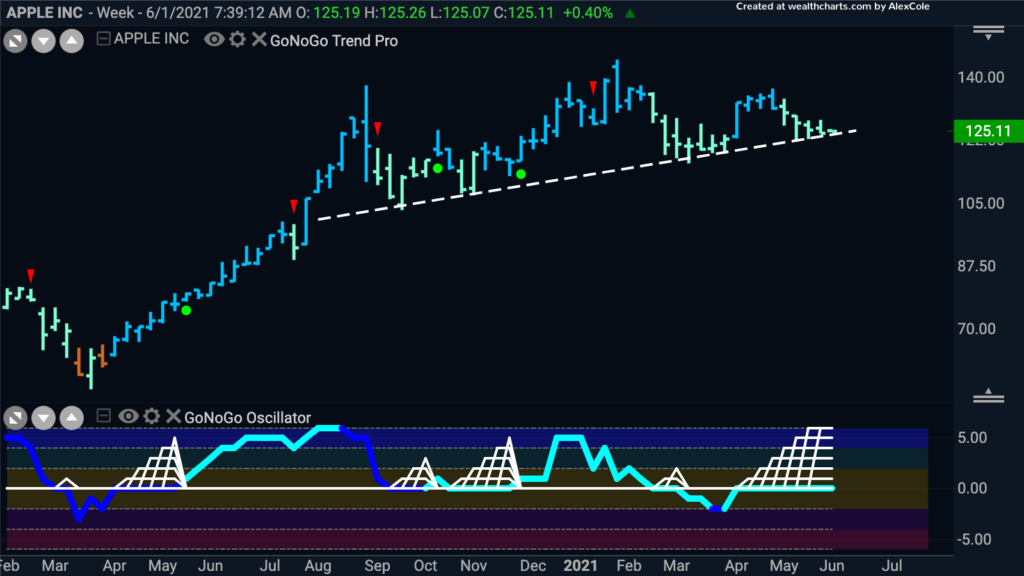Click the 125.11 current price tag
The height and width of the screenshot is (576, 1024).
[x=988, y=131]
